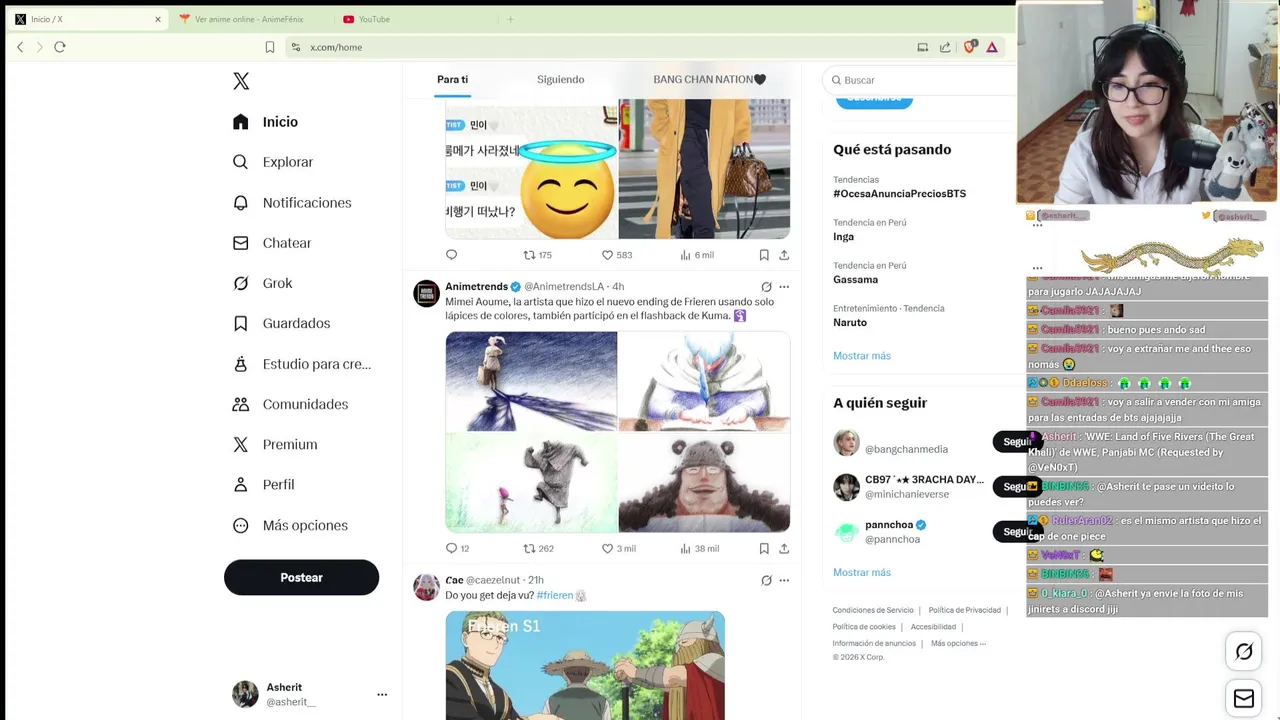1280x720 pixels.
Task: Open Animetrends profile avatar
Action: [427, 294]
